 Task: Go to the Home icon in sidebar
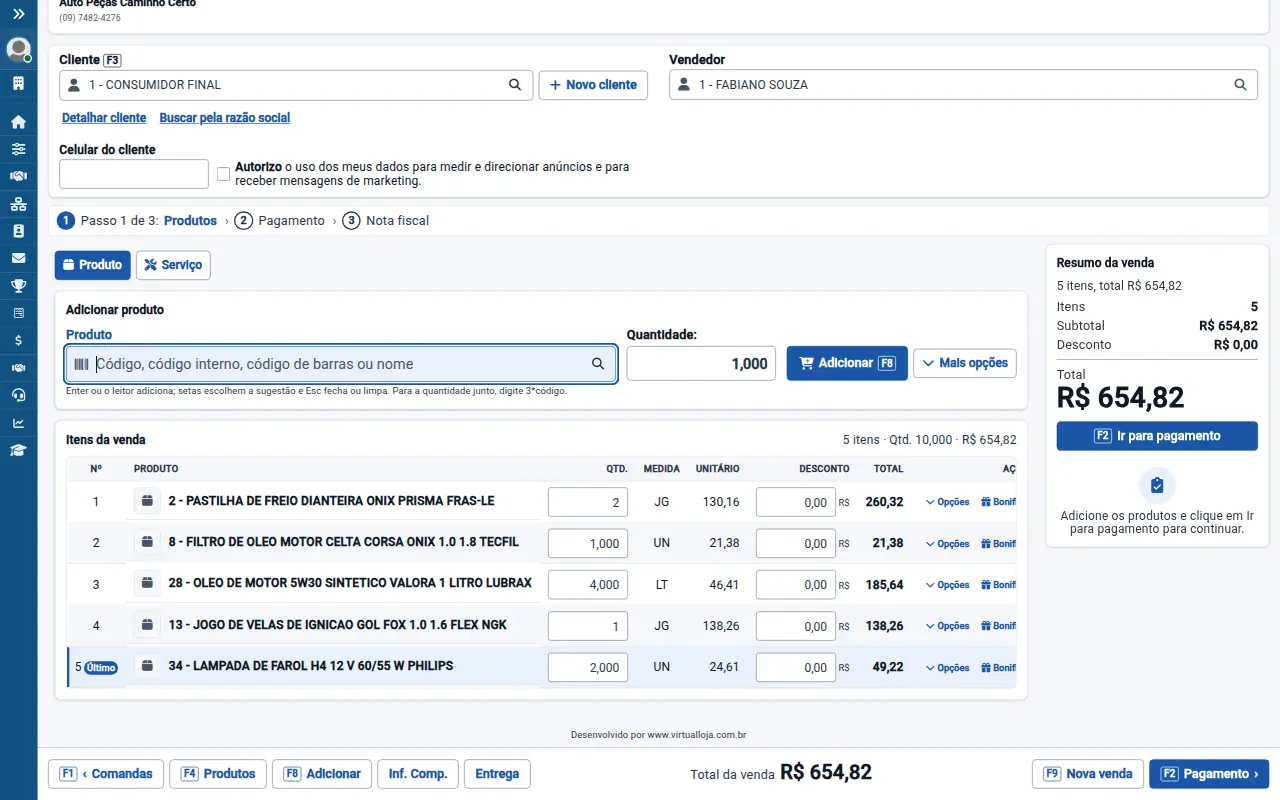click(18, 122)
